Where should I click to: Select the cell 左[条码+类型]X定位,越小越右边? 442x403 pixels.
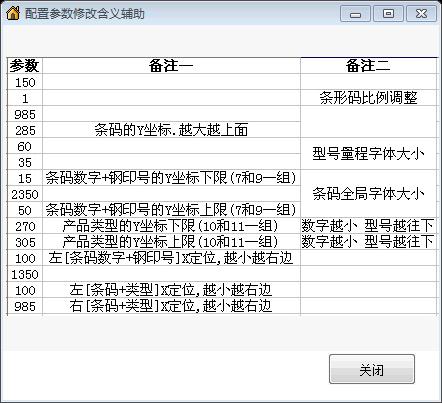pyautogui.click(x=171, y=290)
